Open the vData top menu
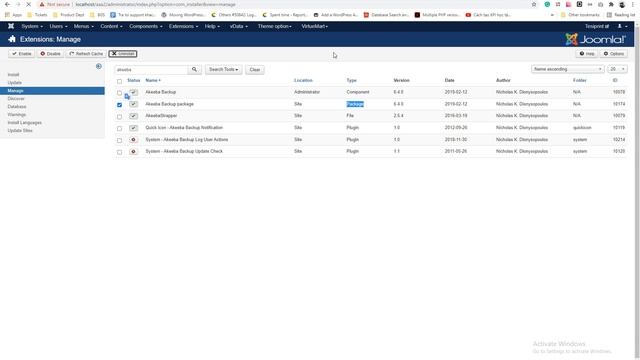Image resolution: width=640 pixels, height=360 pixels. coord(239,26)
